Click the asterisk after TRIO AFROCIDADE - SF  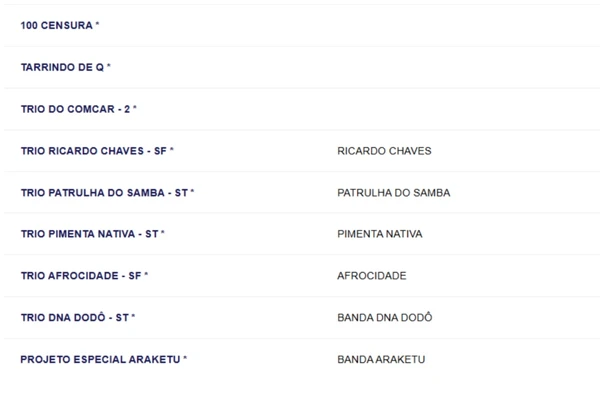click(146, 275)
